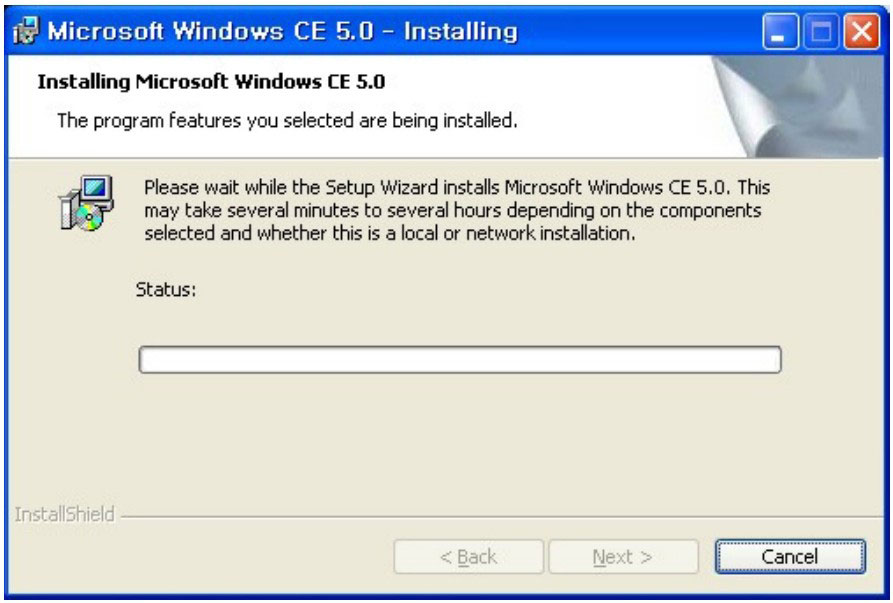The height and width of the screenshot is (603, 893).
Task: Click the "Please wait while the Setup Wizard" line
Action: pyautogui.click(x=457, y=188)
